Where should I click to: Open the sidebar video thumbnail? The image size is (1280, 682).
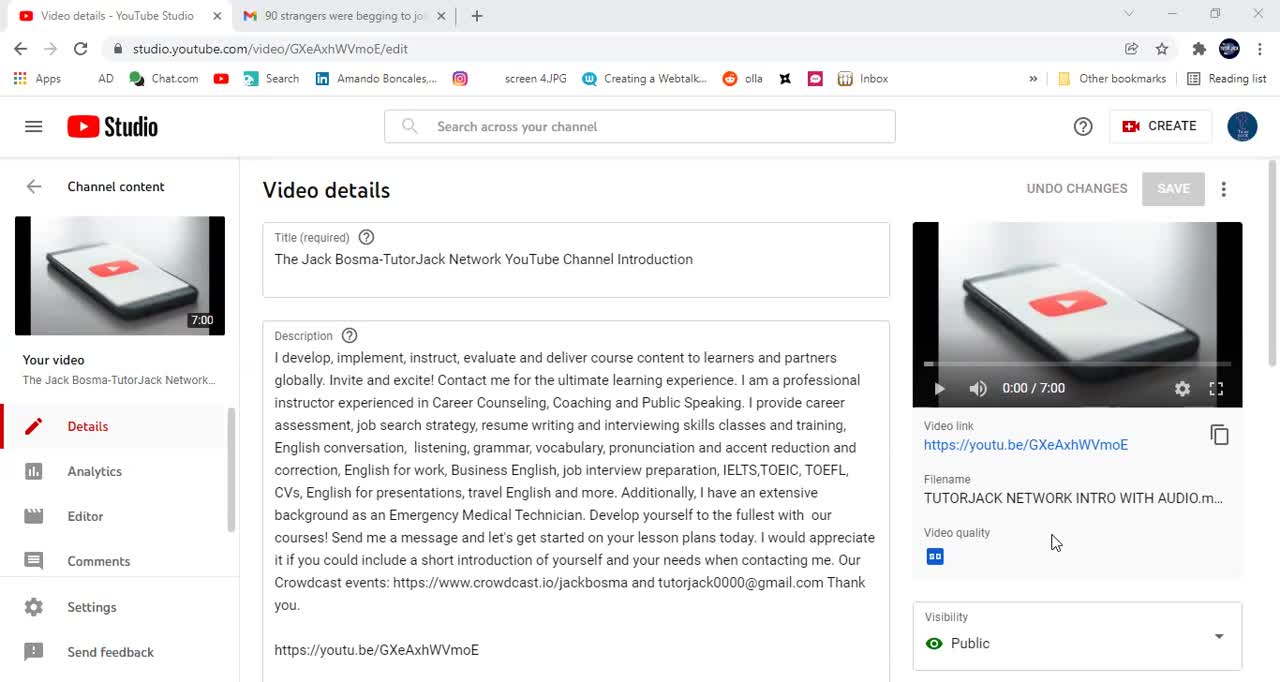[x=120, y=276]
